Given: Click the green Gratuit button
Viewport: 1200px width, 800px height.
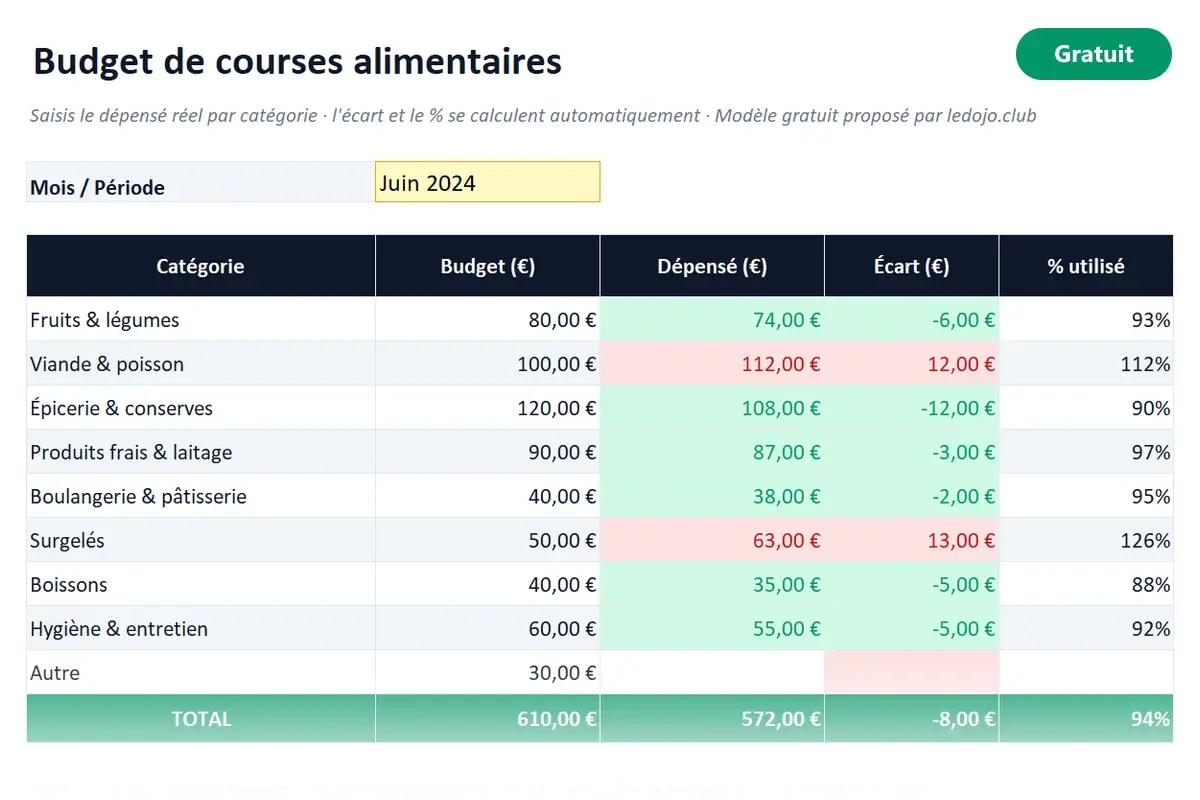Looking at the screenshot, I should tap(1093, 54).
